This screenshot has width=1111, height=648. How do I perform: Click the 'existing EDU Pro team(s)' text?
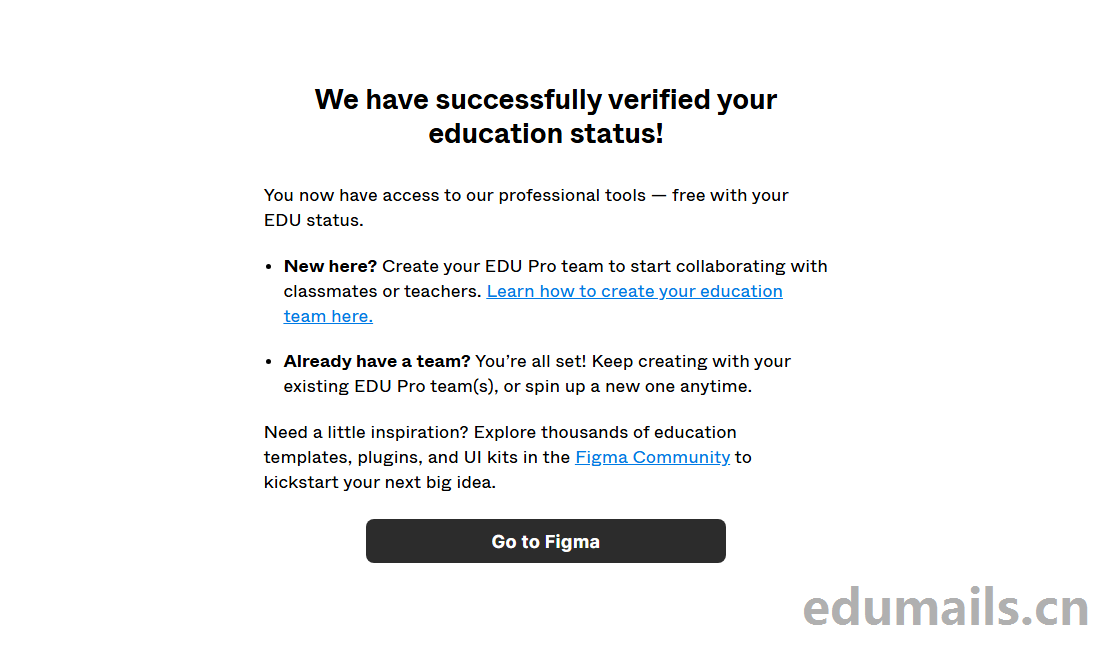click(382, 386)
